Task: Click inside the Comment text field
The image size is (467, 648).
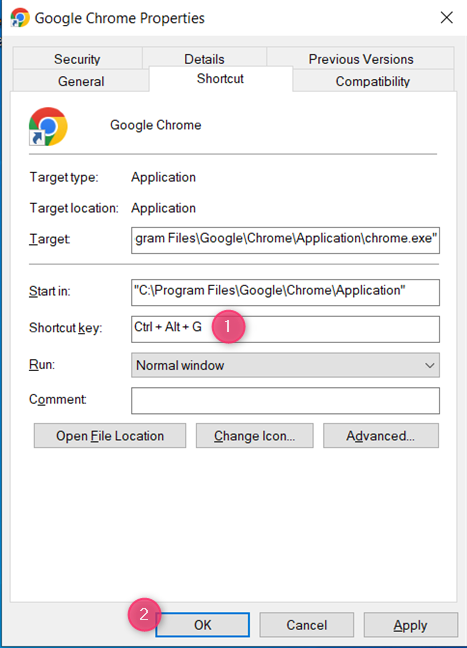Action: [x=285, y=400]
